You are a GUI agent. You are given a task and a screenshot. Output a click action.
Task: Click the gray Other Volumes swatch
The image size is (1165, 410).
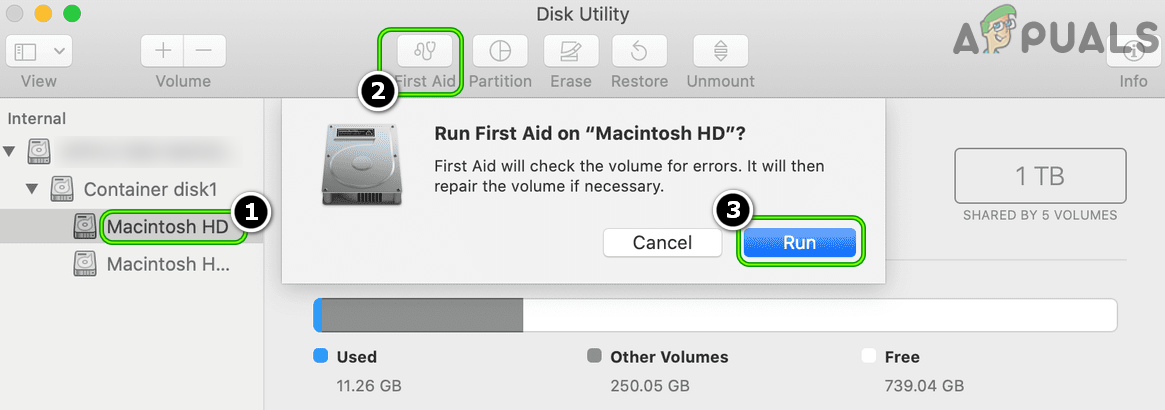click(x=594, y=356)
